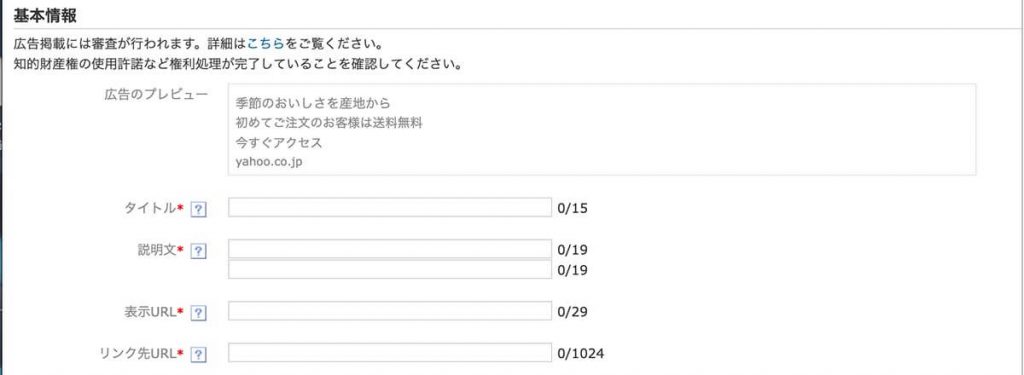Select the preview headline 季節のおいしさを産地から
The width and height of the screenshot is (1024, 375).
[313, 103]
